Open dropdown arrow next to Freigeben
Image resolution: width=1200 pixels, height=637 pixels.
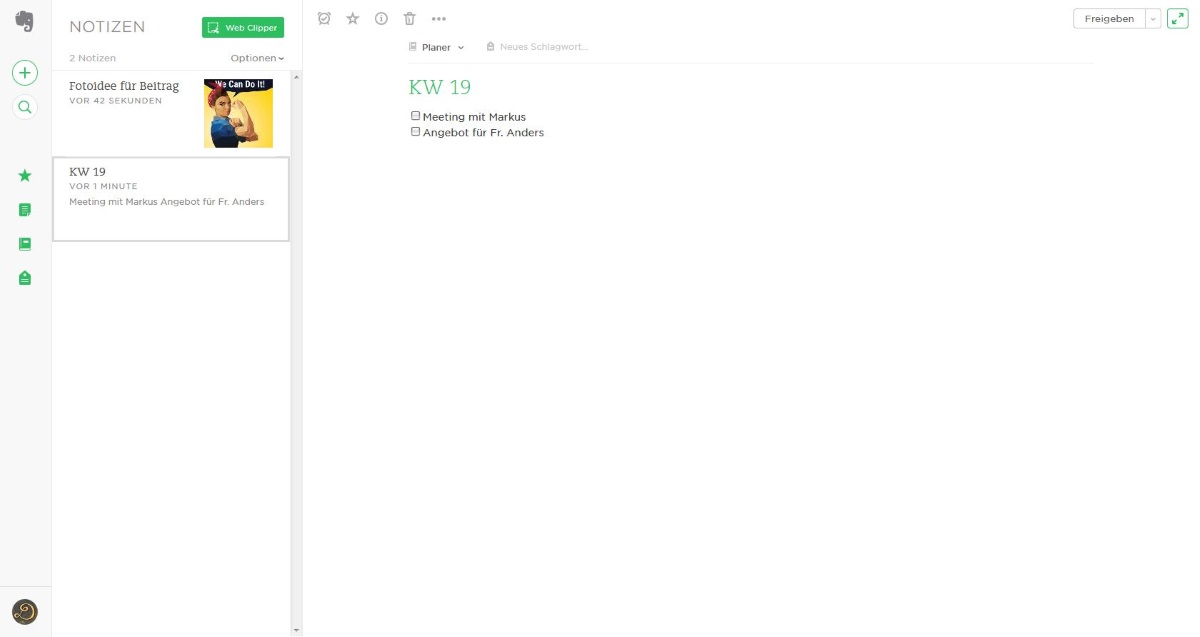coord(1153,18)
